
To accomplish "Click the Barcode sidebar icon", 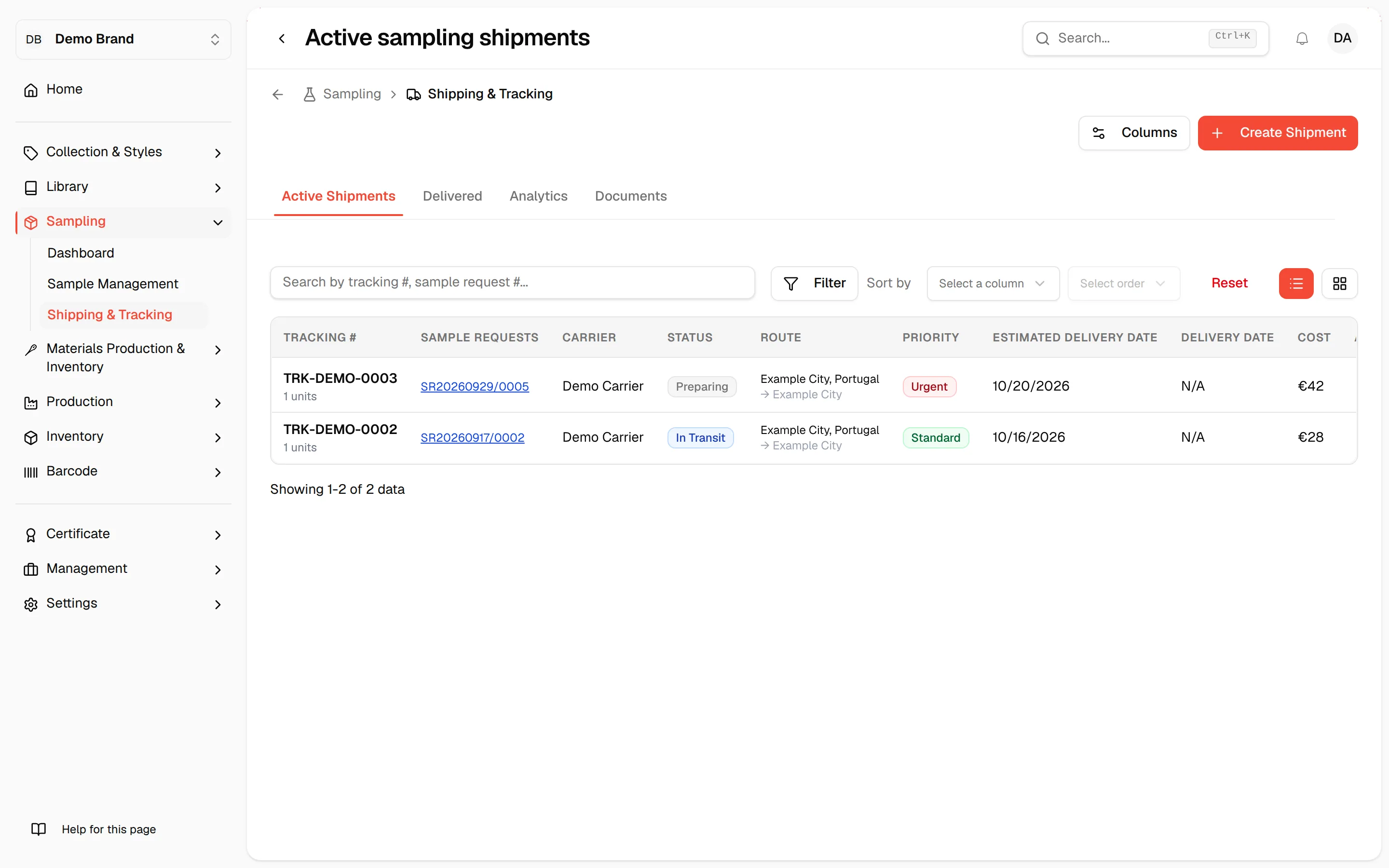I will [31, 472].
